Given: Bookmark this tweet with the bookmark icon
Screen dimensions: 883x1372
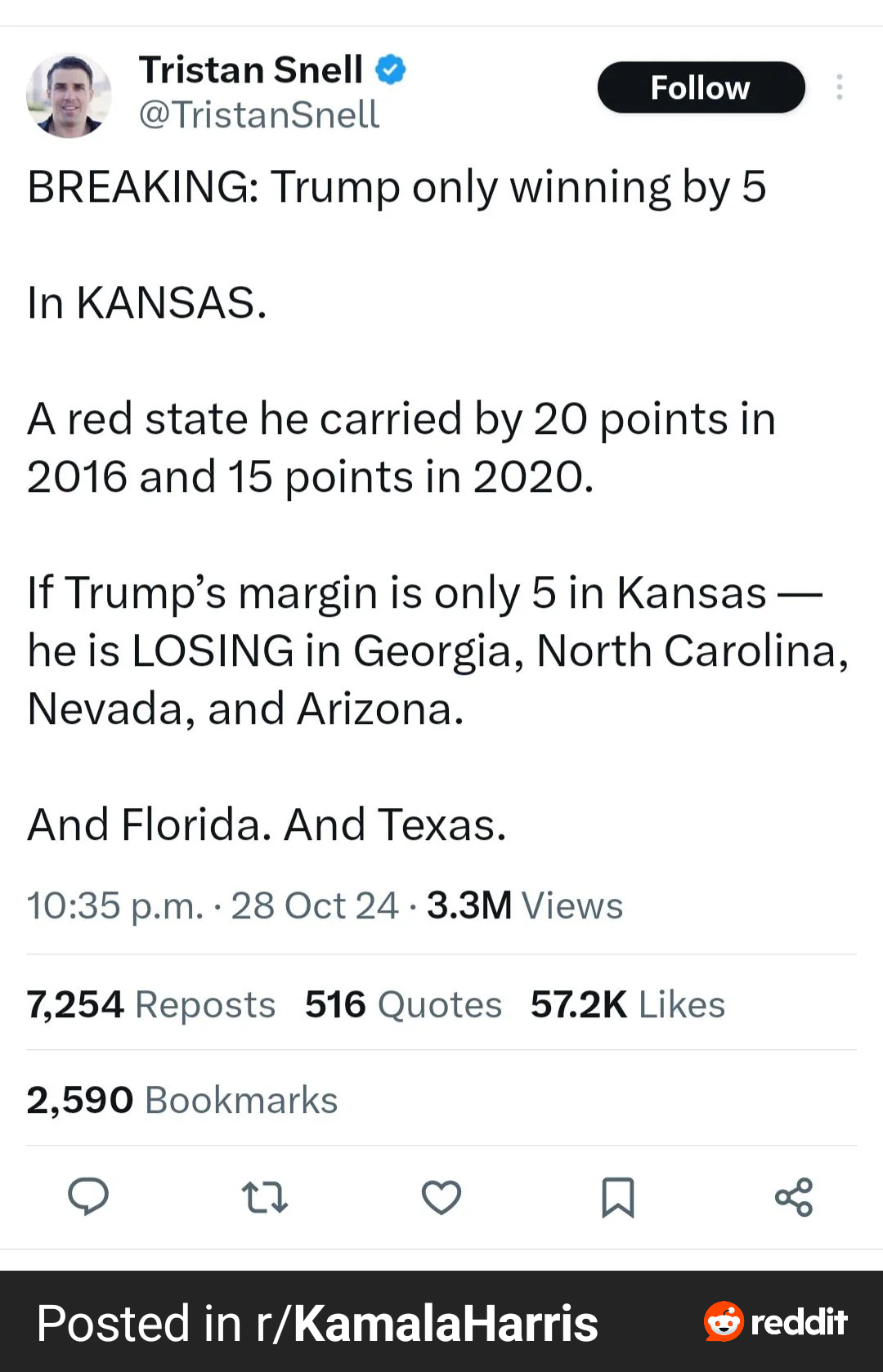Looking at the screenshot, I should (618, 1197).
